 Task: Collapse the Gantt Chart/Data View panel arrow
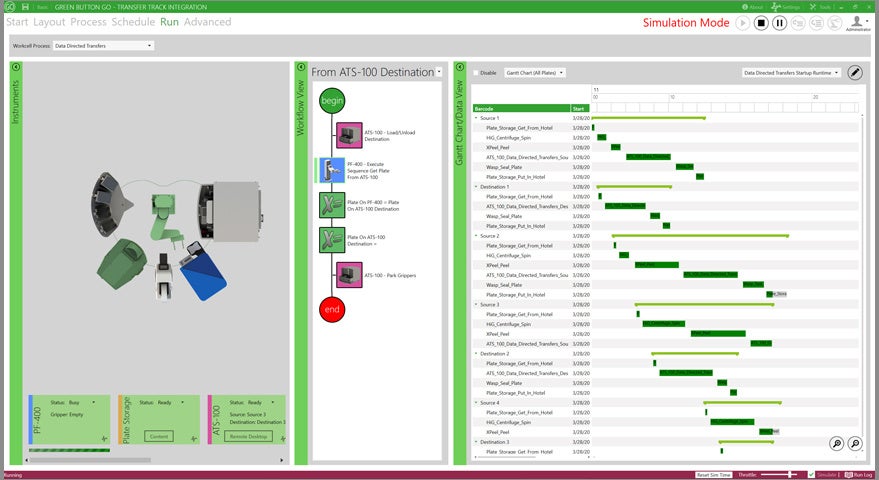point(460,67)
